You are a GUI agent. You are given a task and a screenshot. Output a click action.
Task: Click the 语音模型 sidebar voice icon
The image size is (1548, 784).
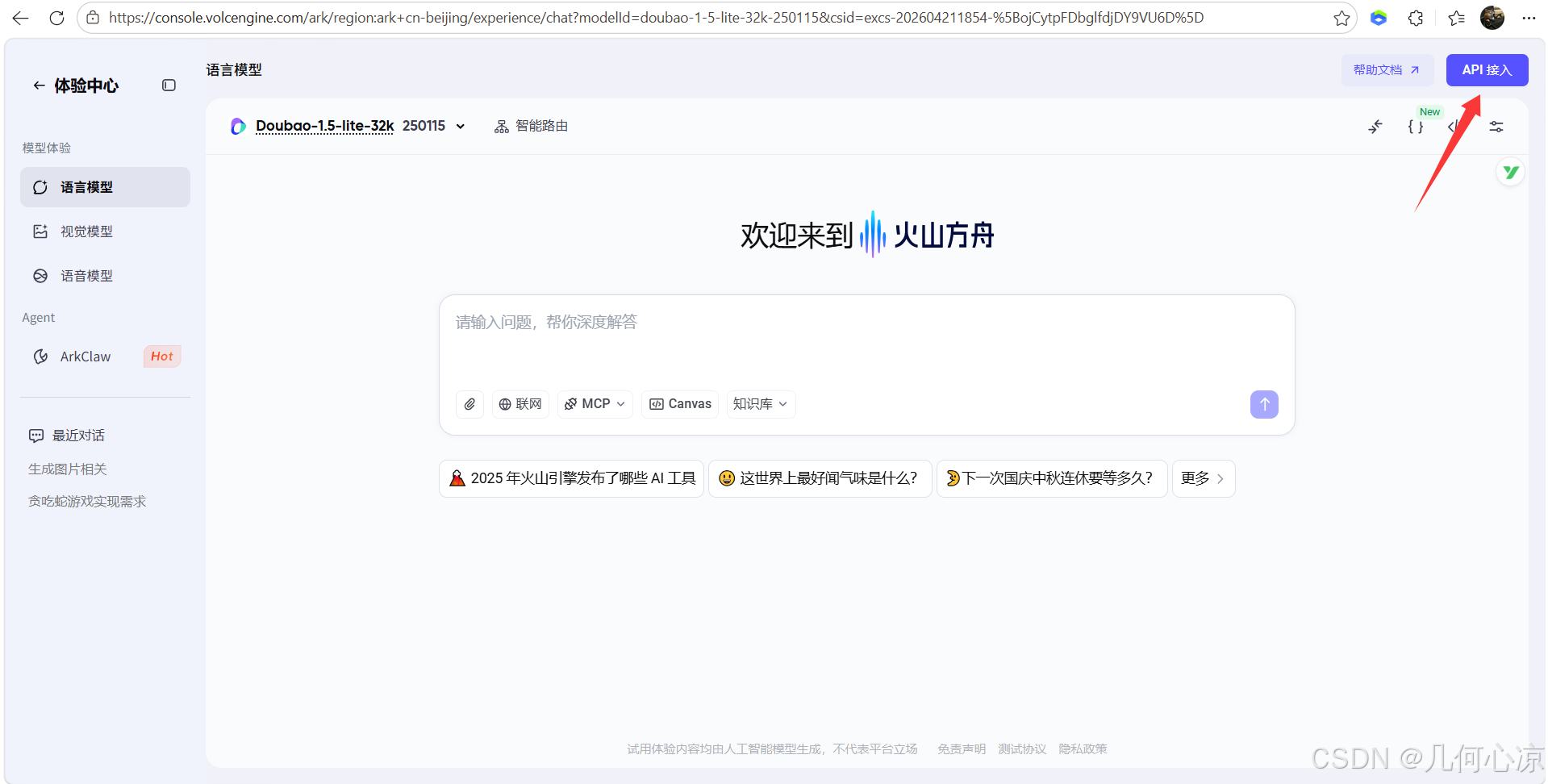[40, 276]
